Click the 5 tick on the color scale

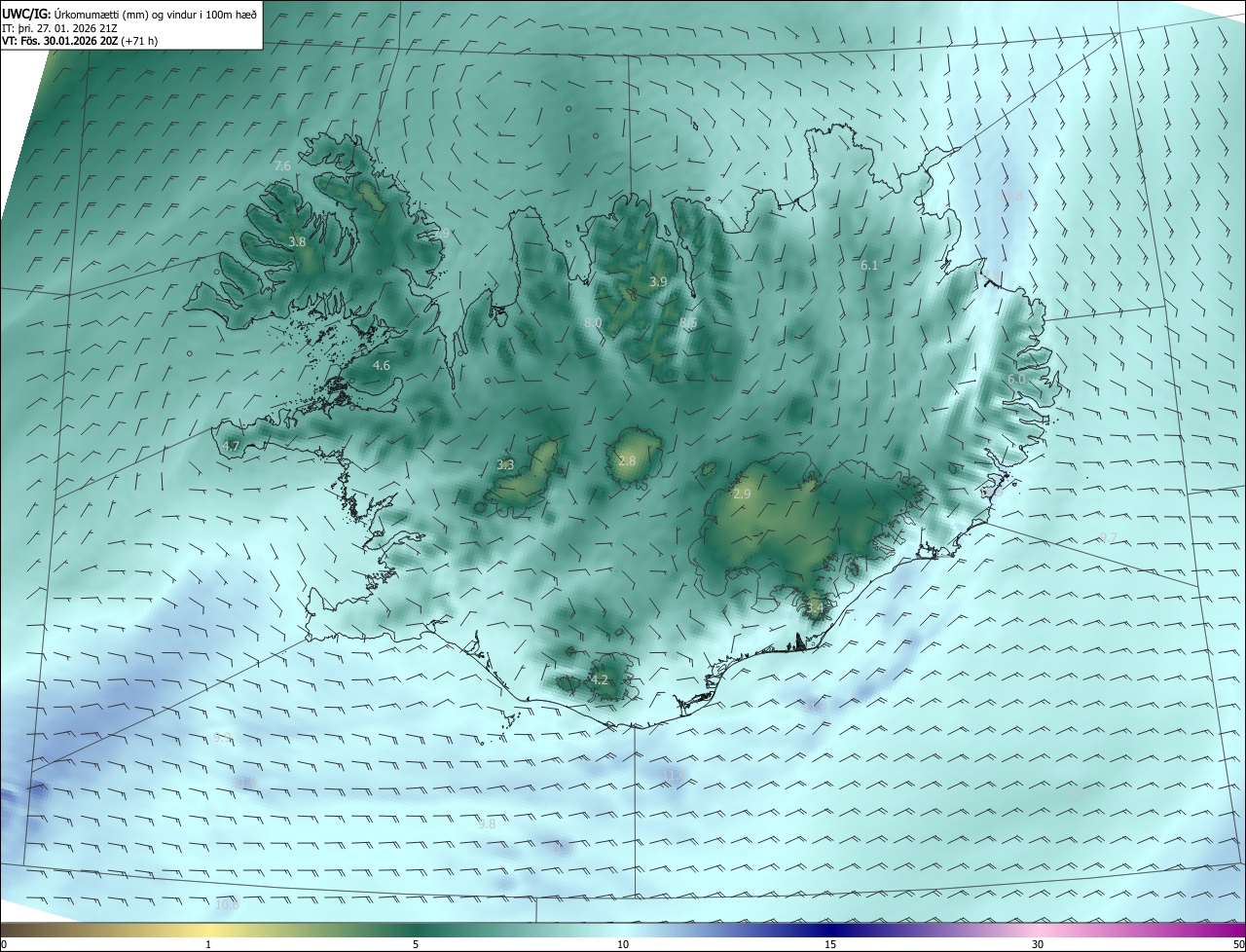(x=416, y=944)
